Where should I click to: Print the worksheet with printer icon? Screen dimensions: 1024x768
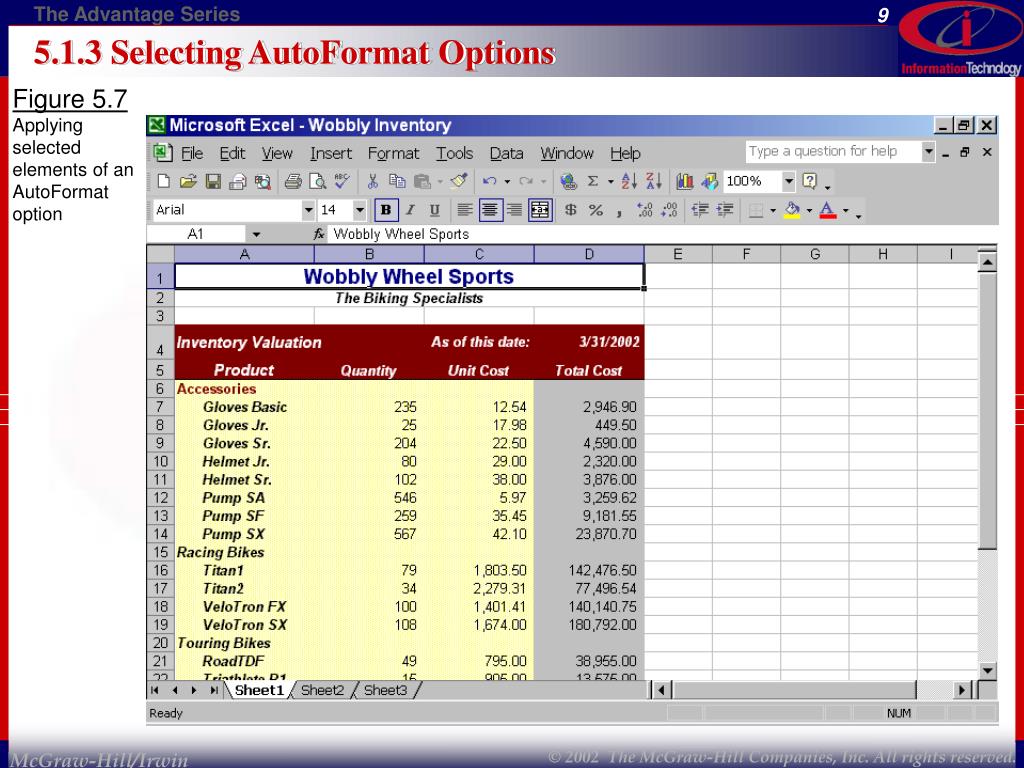(293, 182)
